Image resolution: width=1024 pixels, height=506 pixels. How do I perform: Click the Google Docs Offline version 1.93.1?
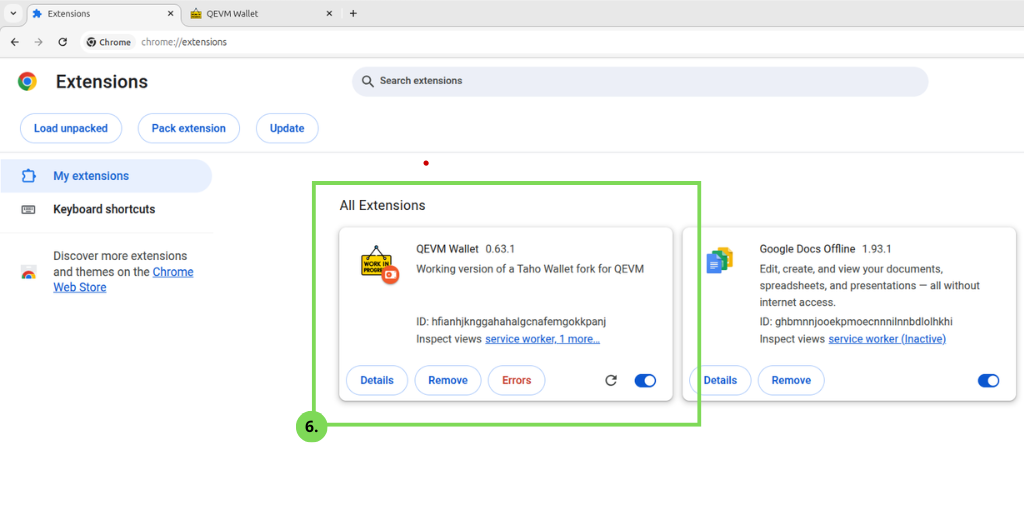click(876, 249)
